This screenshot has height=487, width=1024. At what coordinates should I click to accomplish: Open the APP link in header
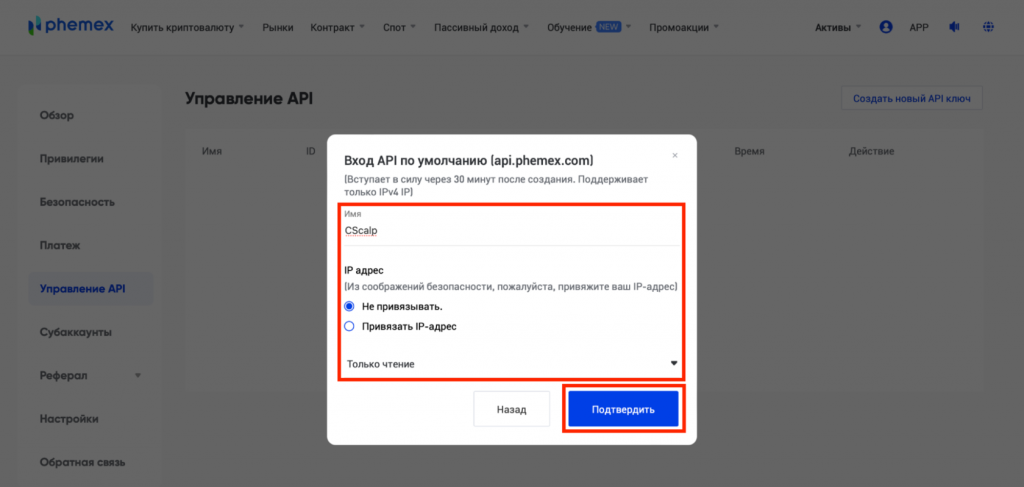tap(919, 27)
